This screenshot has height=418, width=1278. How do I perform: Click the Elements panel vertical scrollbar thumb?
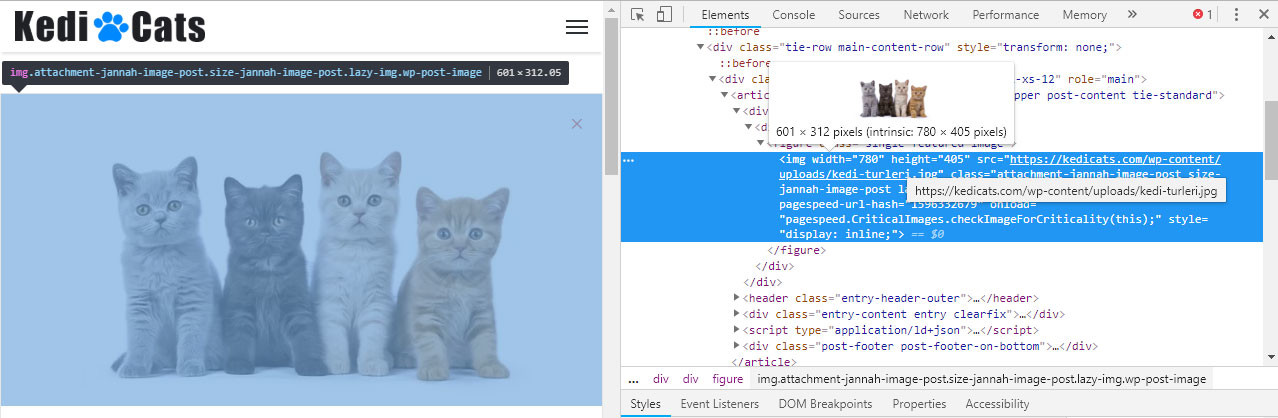(x=1270, y=140)
